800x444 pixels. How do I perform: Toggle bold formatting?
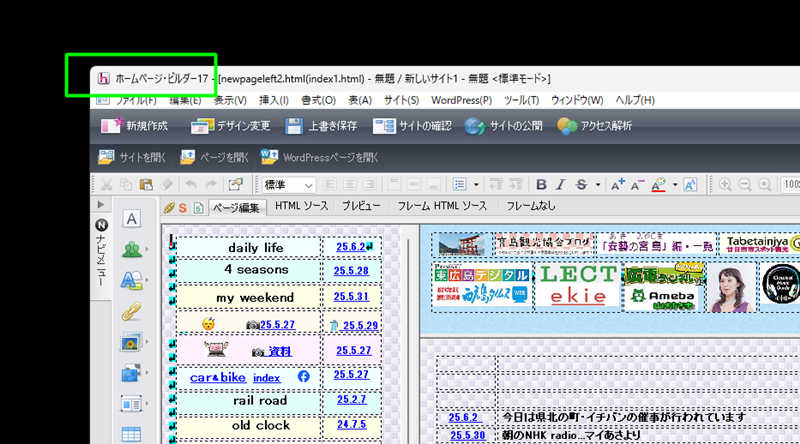(541, 184)
